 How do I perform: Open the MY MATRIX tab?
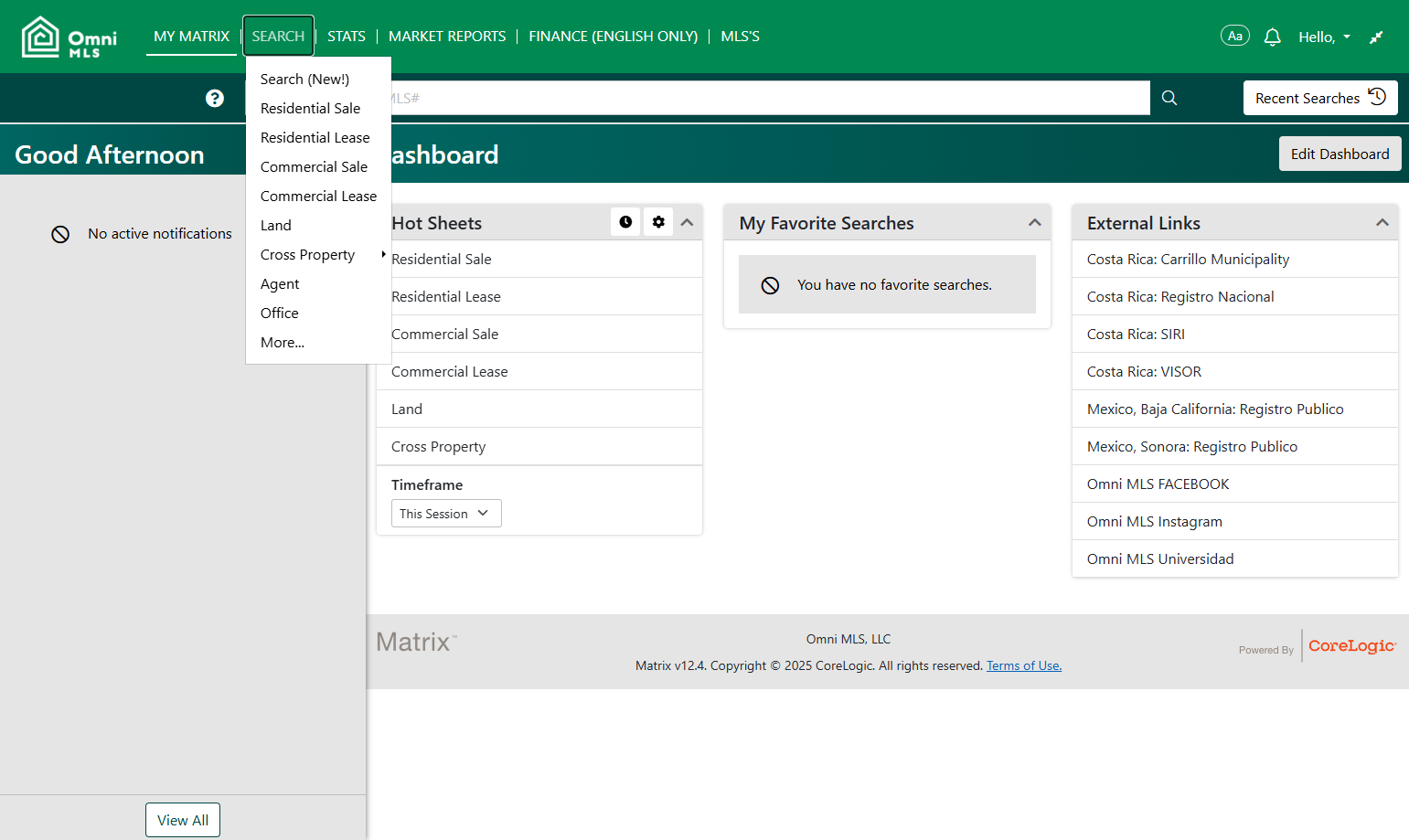[x=191, y=37]
